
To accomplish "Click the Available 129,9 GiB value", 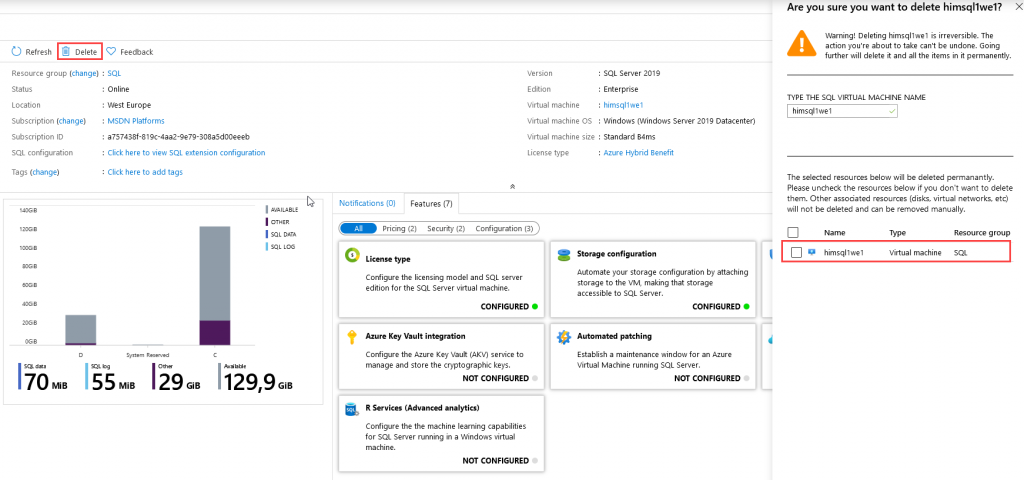I will pos(258,382).
